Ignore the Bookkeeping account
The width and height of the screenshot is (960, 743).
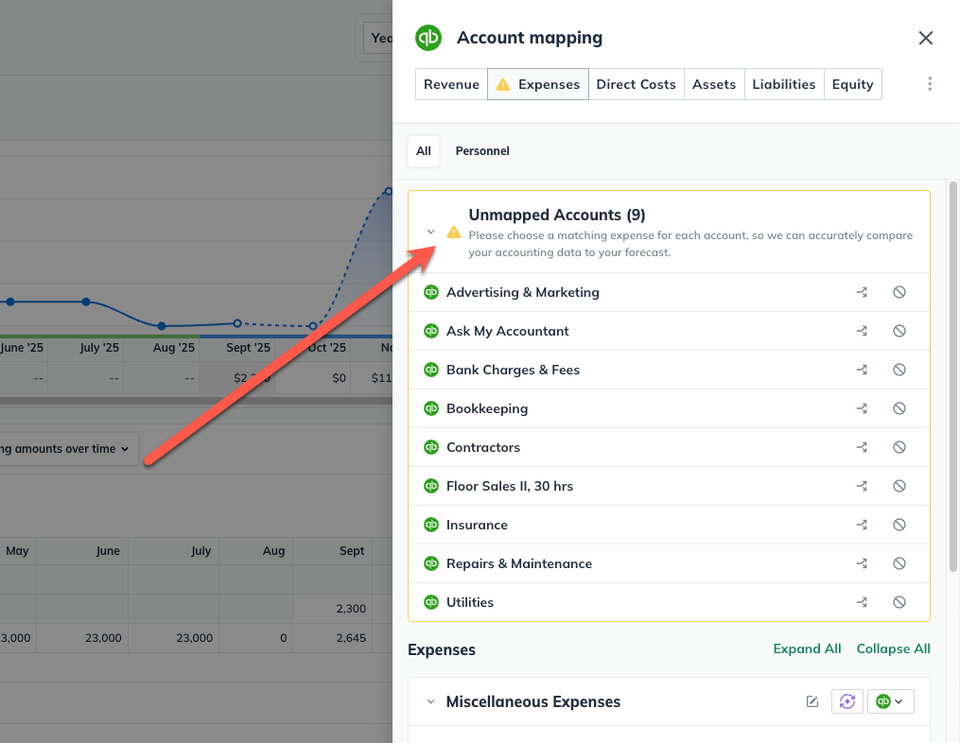point(899,408)
